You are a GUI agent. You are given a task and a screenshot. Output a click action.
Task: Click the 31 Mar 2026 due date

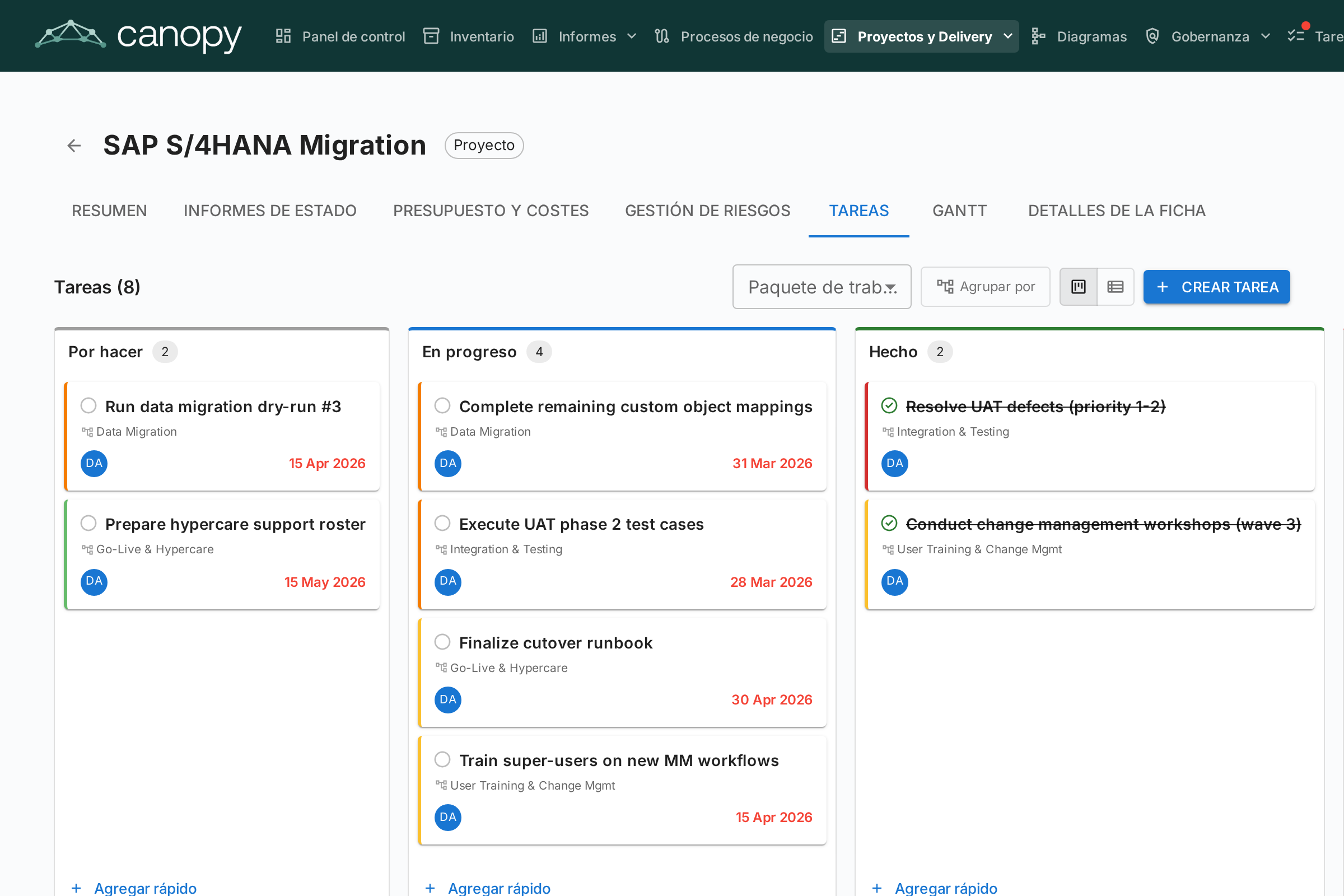(772, 463)
